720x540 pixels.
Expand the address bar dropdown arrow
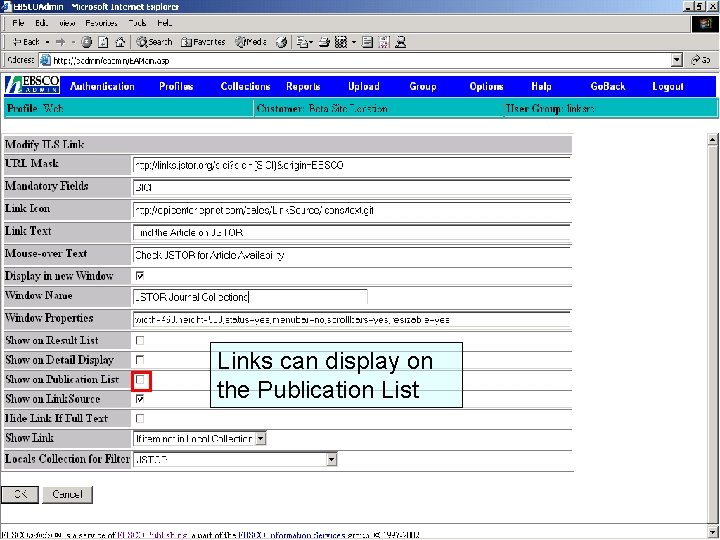(x=677, y=59)
